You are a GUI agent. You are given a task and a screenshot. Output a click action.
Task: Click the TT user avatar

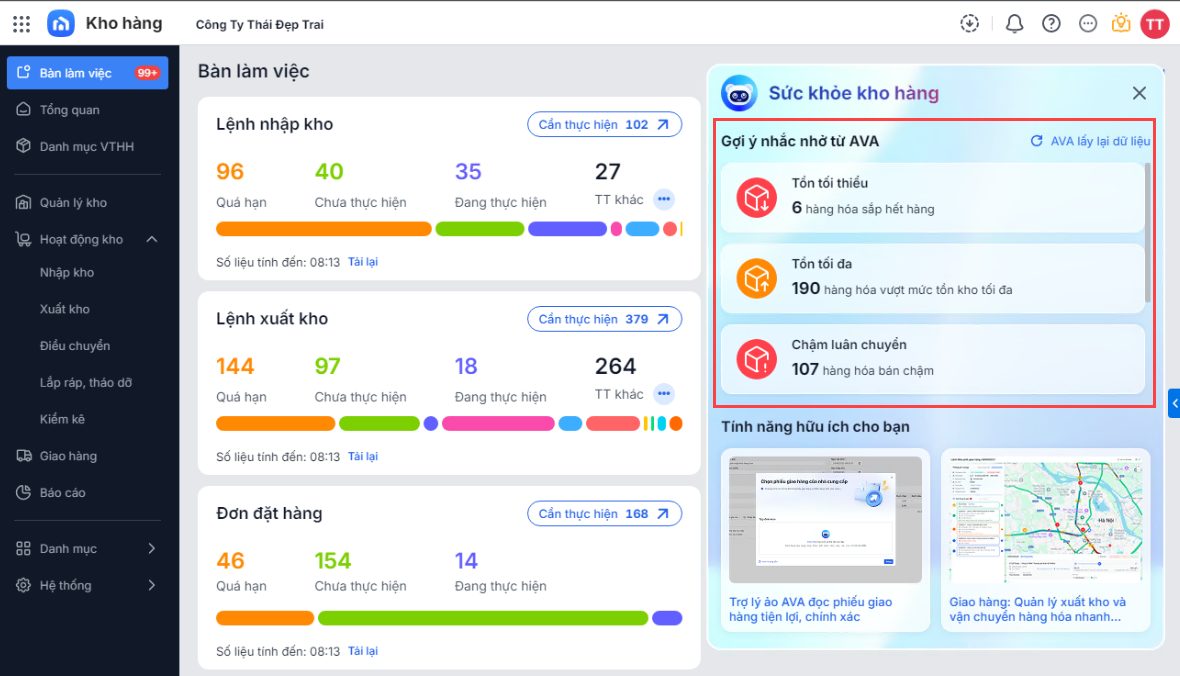(x=1155, y=24)
